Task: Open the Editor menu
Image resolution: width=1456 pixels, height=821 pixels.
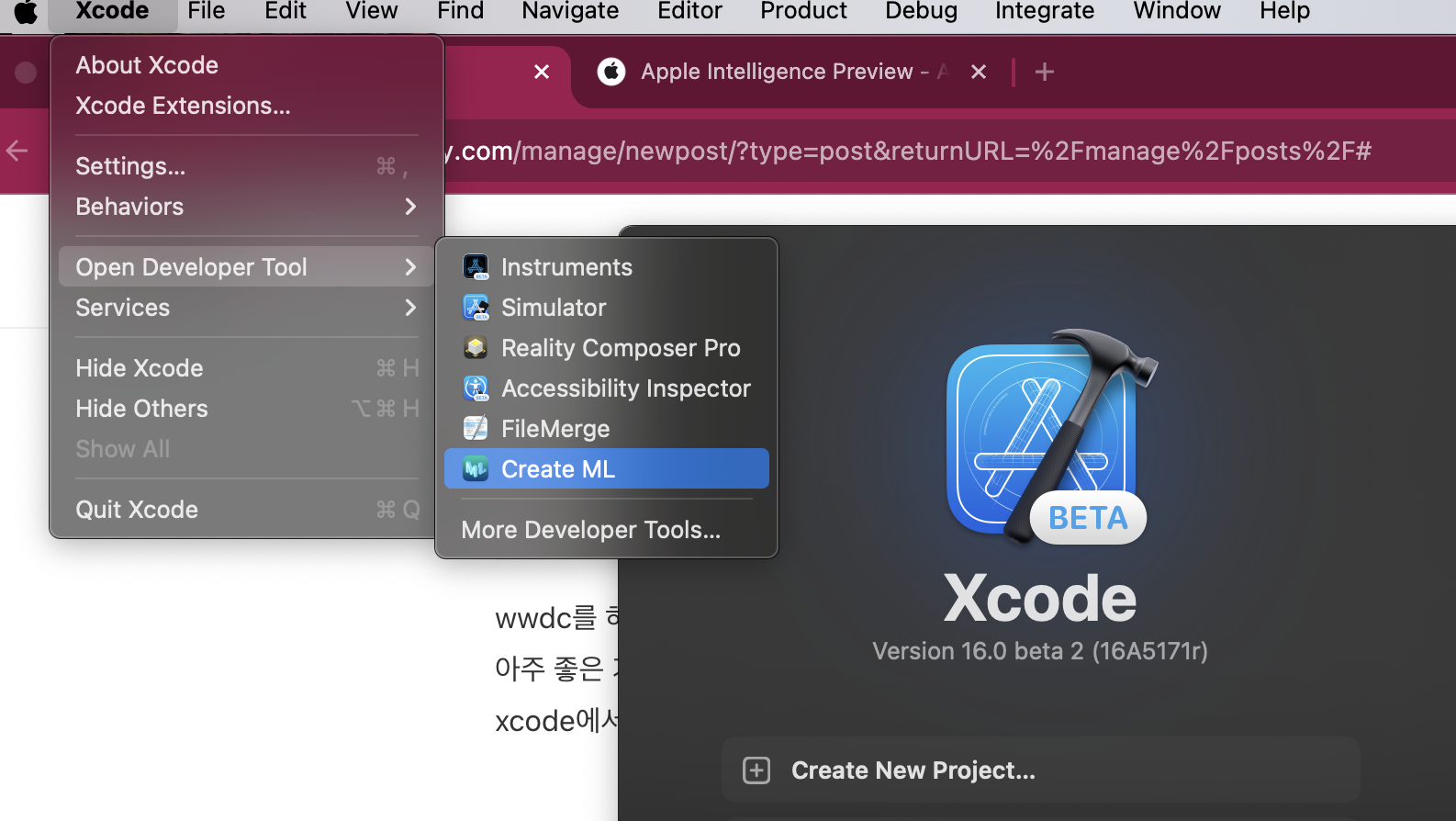Action: tap(689, 12)
